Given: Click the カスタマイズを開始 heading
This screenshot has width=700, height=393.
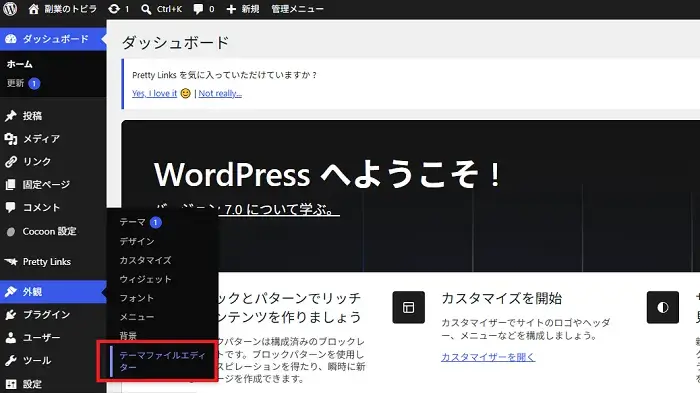Looking at the screenshot, I should [501, 298].
